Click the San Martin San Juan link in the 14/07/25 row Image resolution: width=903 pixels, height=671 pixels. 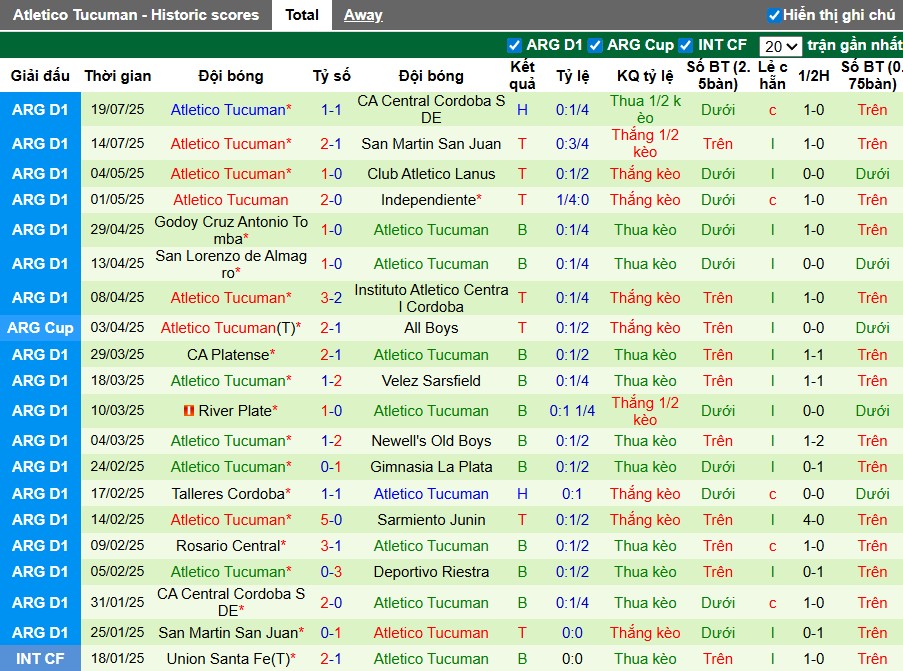[x=431, y=143]
